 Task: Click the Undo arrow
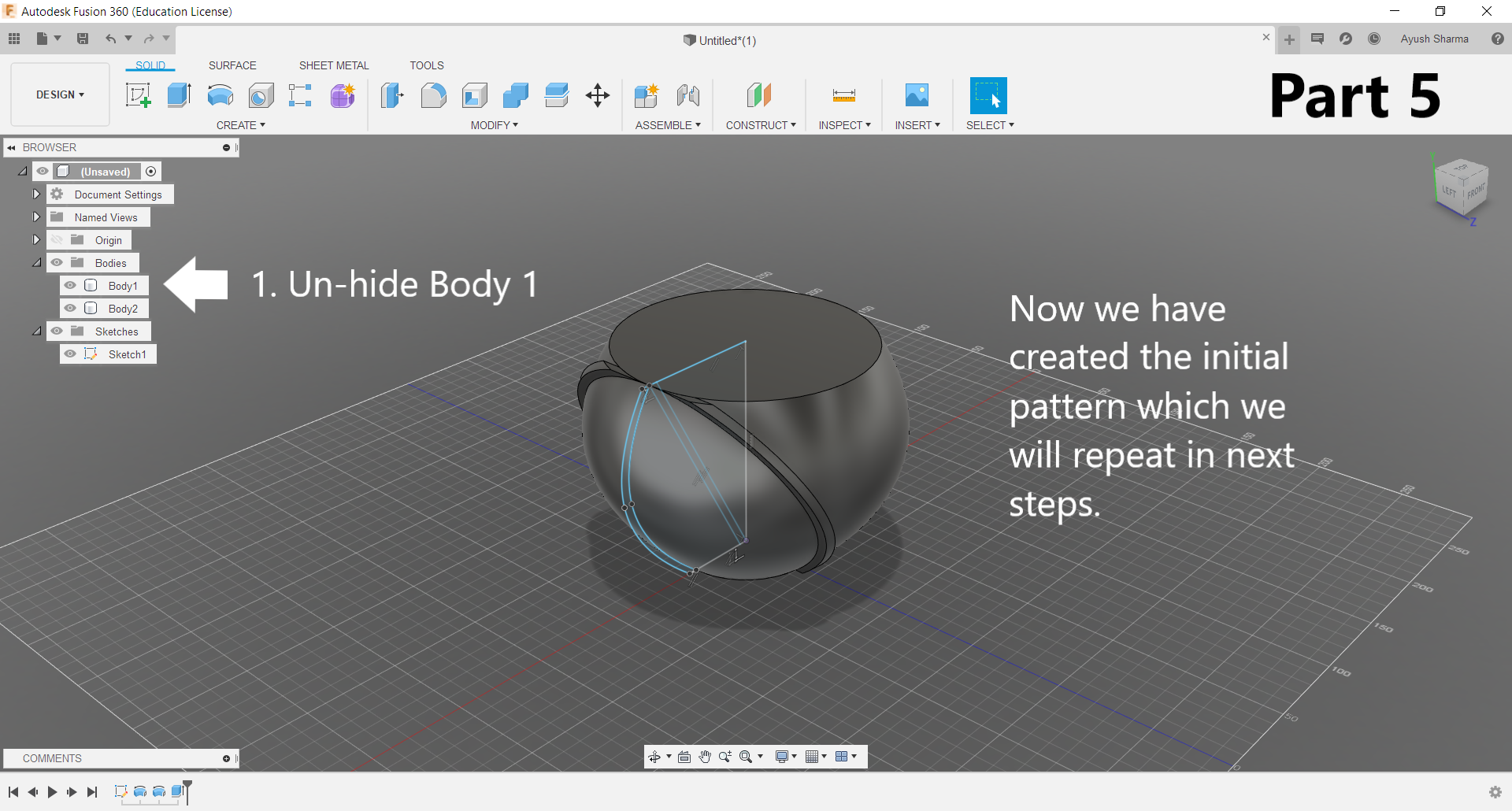tap(111, 39)
